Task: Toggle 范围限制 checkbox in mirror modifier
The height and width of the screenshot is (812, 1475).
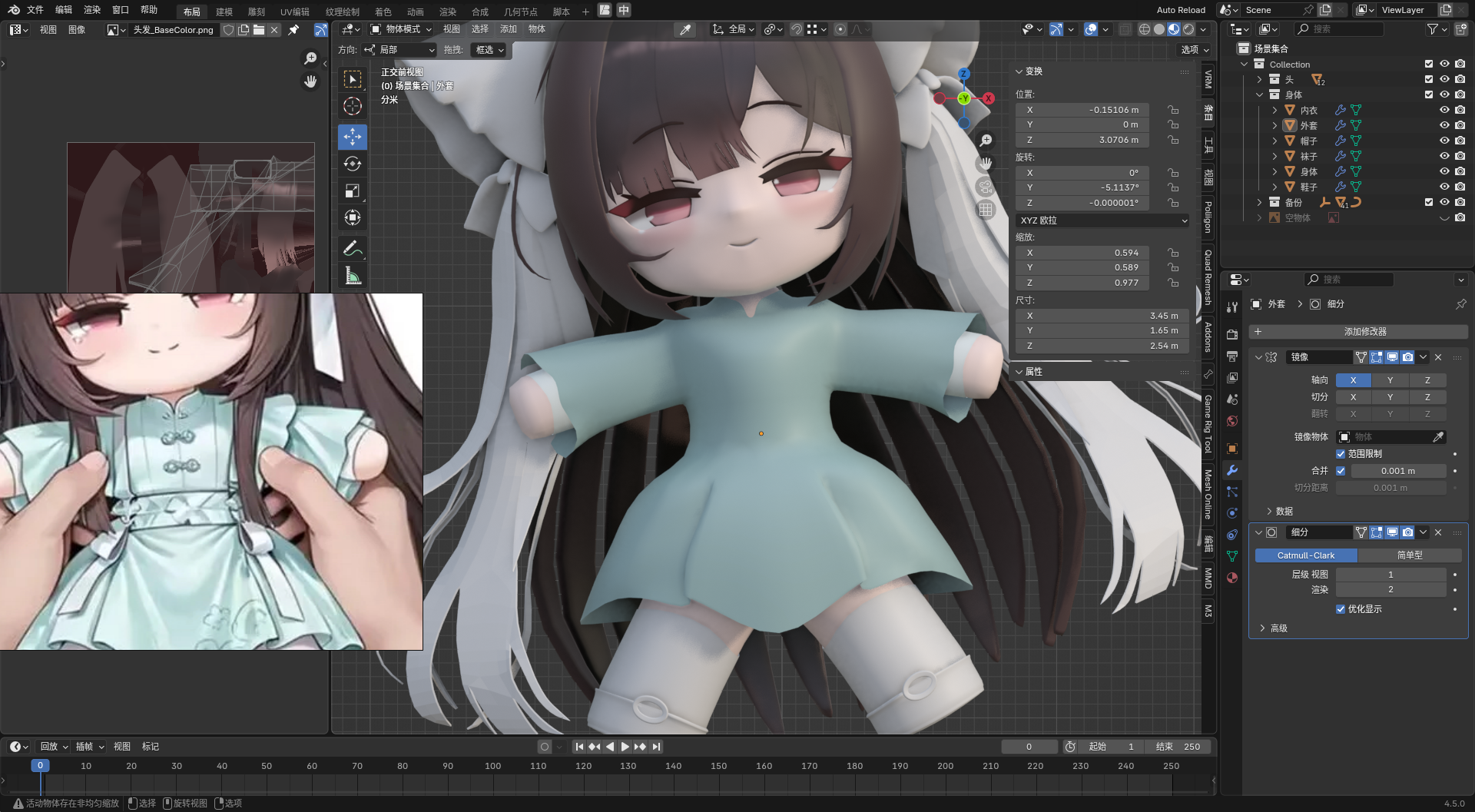Action: 1341,454
